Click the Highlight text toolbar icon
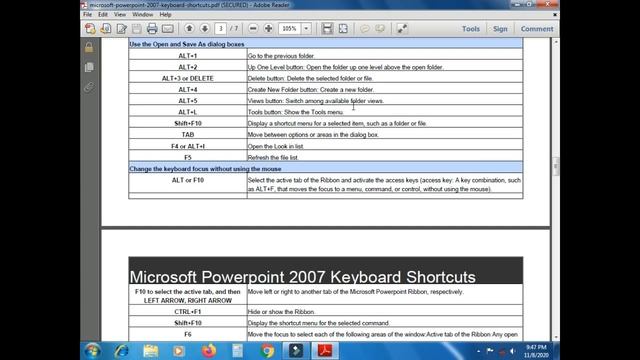Image resolution: width=640 pixels, height=360 pixels. 380,29
